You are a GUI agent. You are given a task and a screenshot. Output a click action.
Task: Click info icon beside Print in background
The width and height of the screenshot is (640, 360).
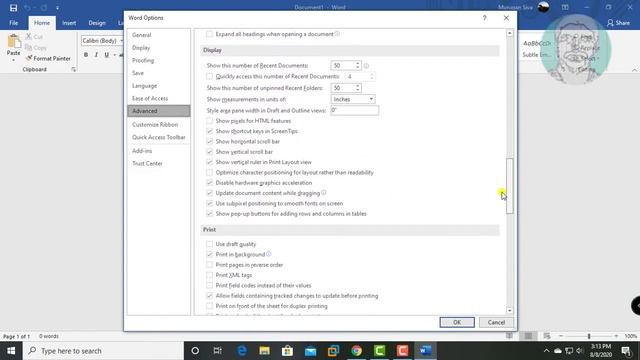click(x=269, y=254)
